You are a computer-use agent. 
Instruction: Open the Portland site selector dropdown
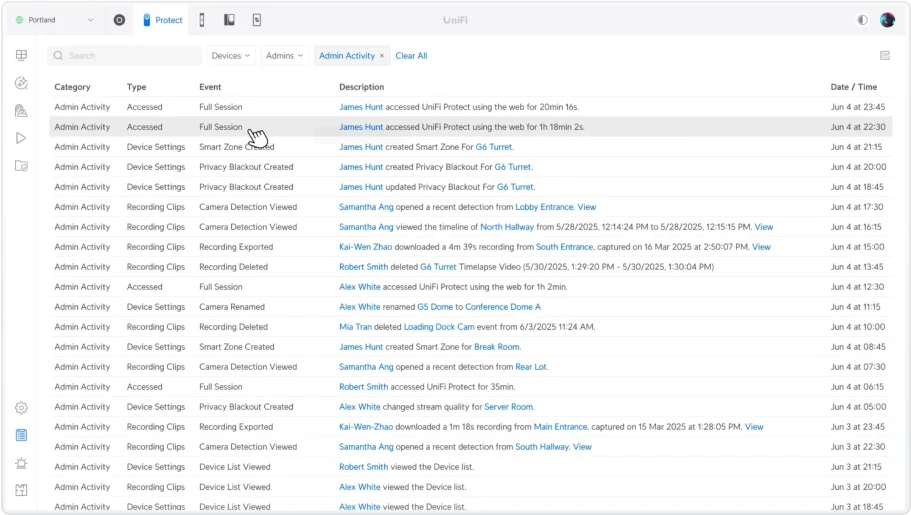pyautogui.click(x=55, y=20)
